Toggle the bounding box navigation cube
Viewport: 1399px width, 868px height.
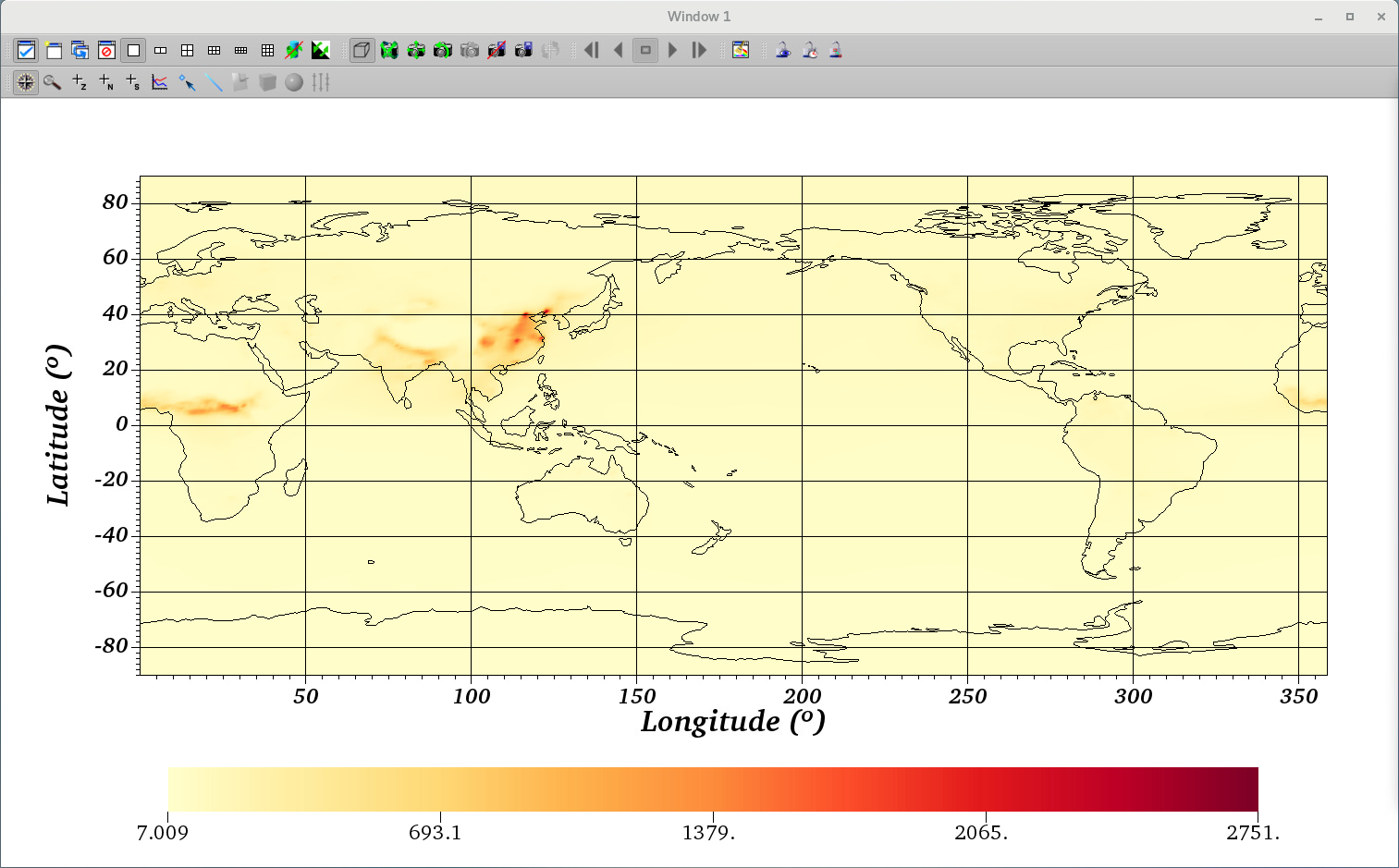point(362,50)
